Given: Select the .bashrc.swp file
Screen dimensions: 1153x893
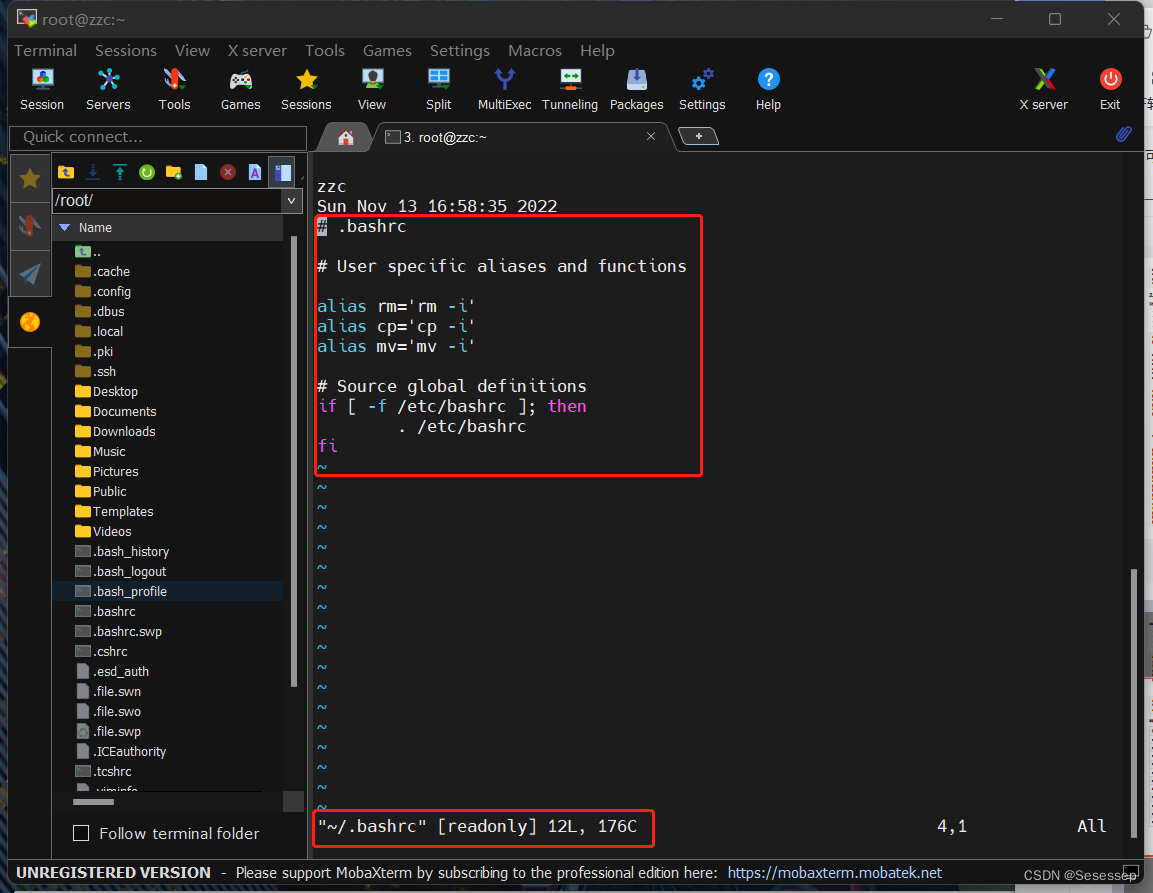Looking at the screenshot, I should (x=118, y=632).
